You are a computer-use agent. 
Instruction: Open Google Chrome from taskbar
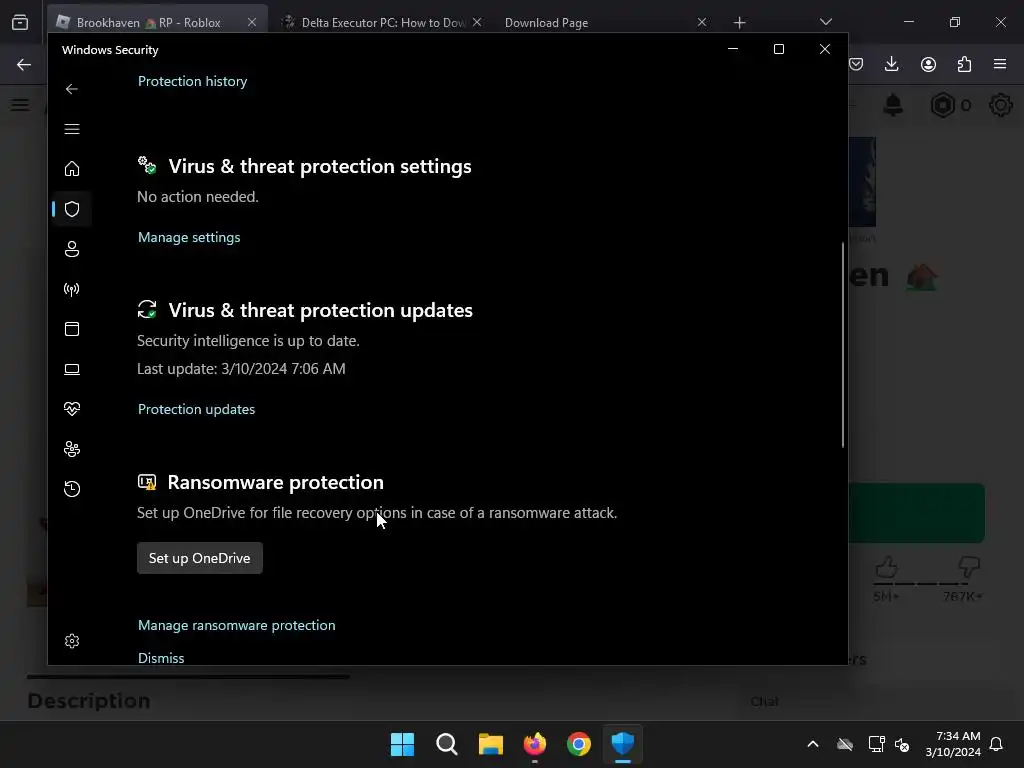[x=579, y=744]
